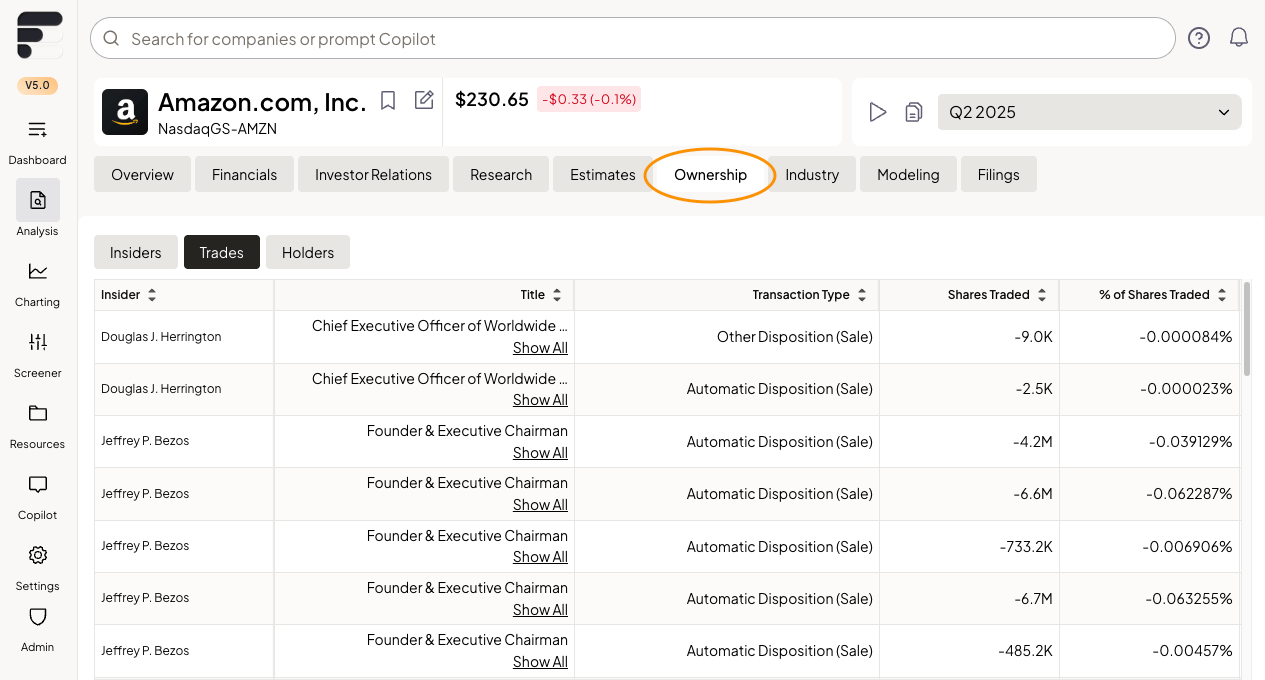
Task: Click the $230.65 stock price
Action: [x=491, y=99]
